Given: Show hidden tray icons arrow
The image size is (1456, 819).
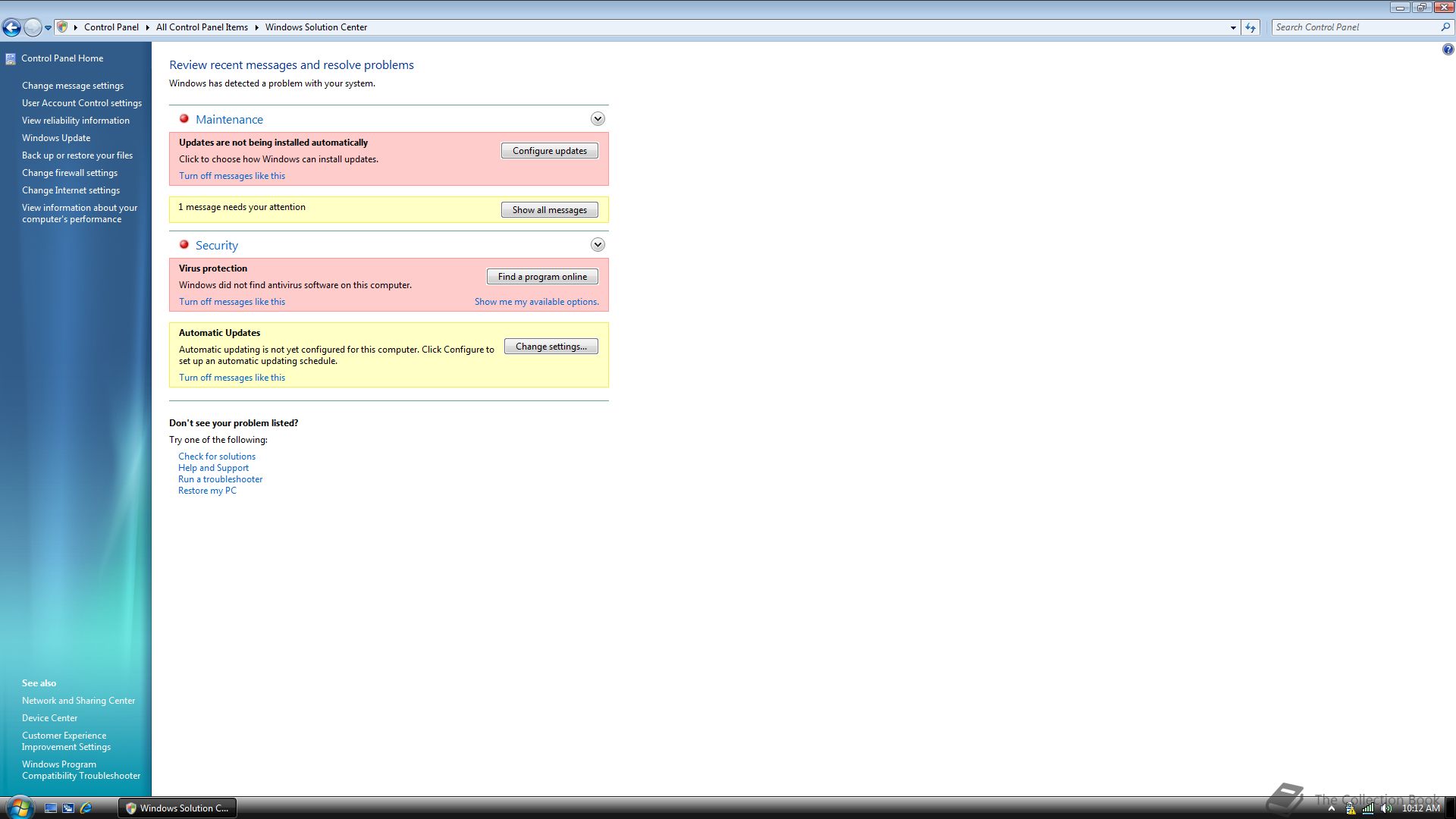Looking at the screenshot, I should pos(1332,808).
